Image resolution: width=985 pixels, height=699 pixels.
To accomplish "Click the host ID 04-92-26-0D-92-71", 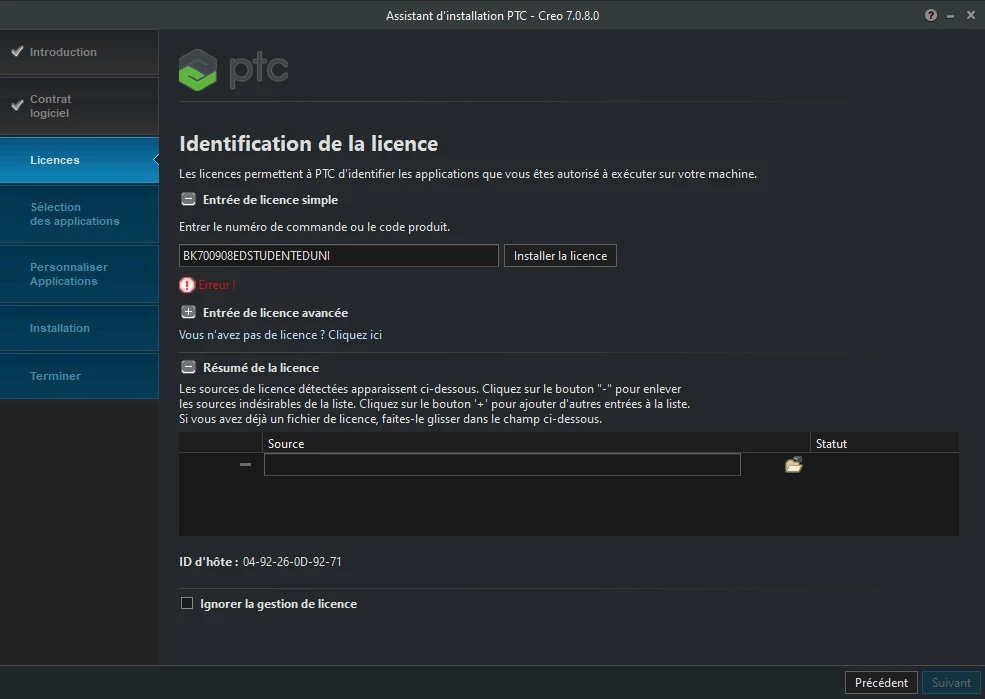I will (292, 561).
